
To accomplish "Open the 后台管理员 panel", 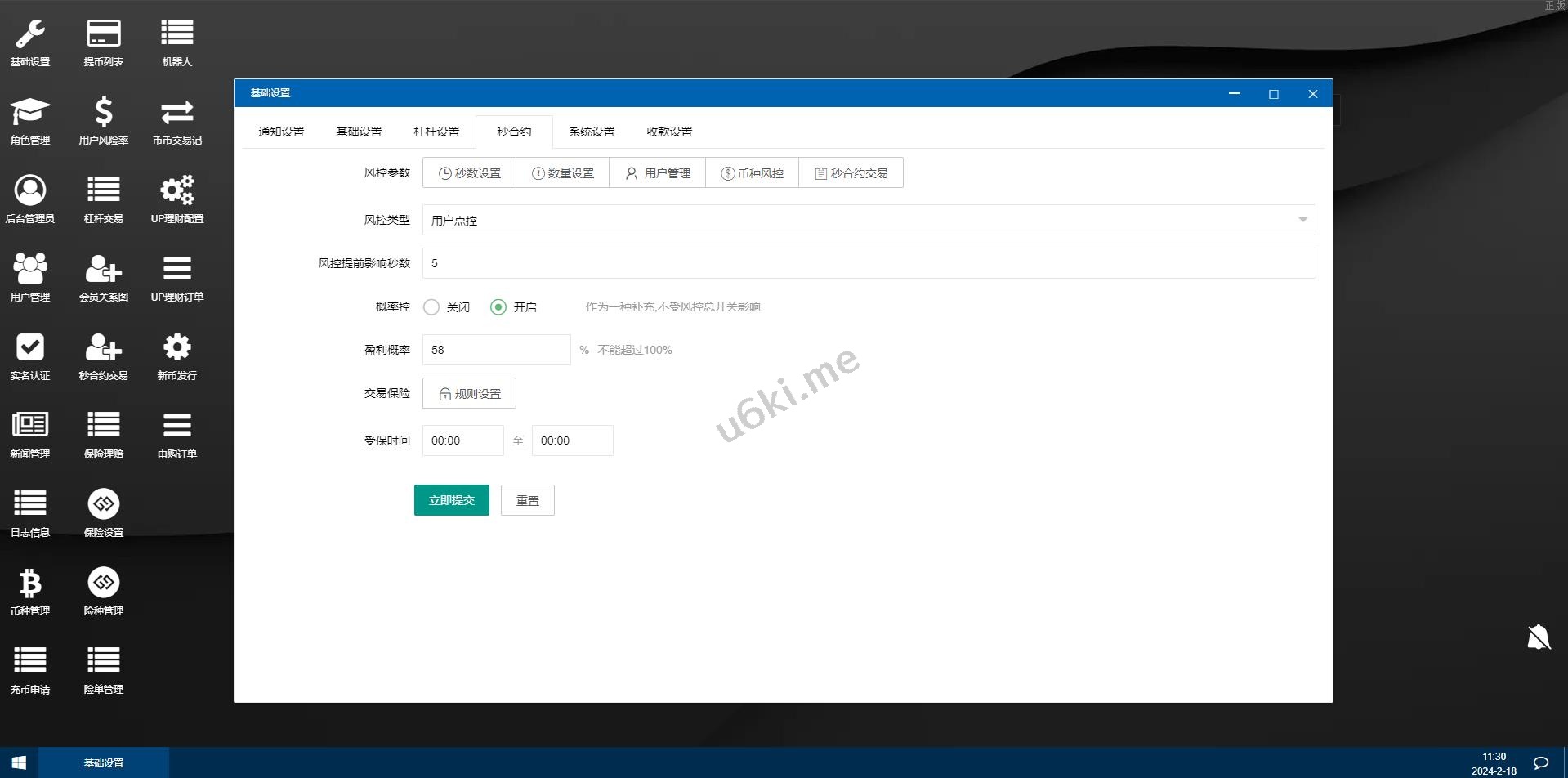I will tap(29, 196).
